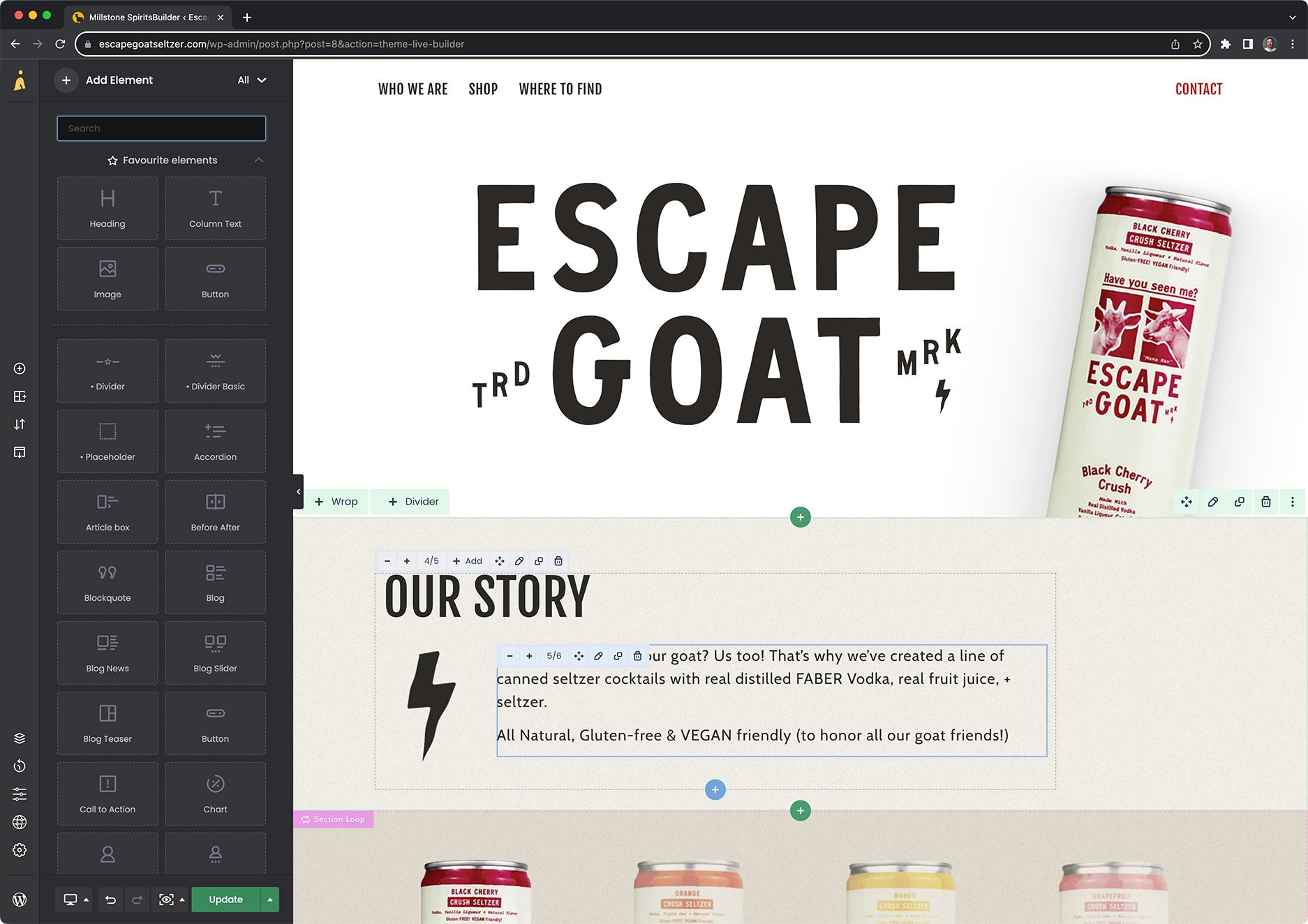Click the Update button
Image resolution: width=1308 pixels, height=924 pixels.
coord(226,900)
